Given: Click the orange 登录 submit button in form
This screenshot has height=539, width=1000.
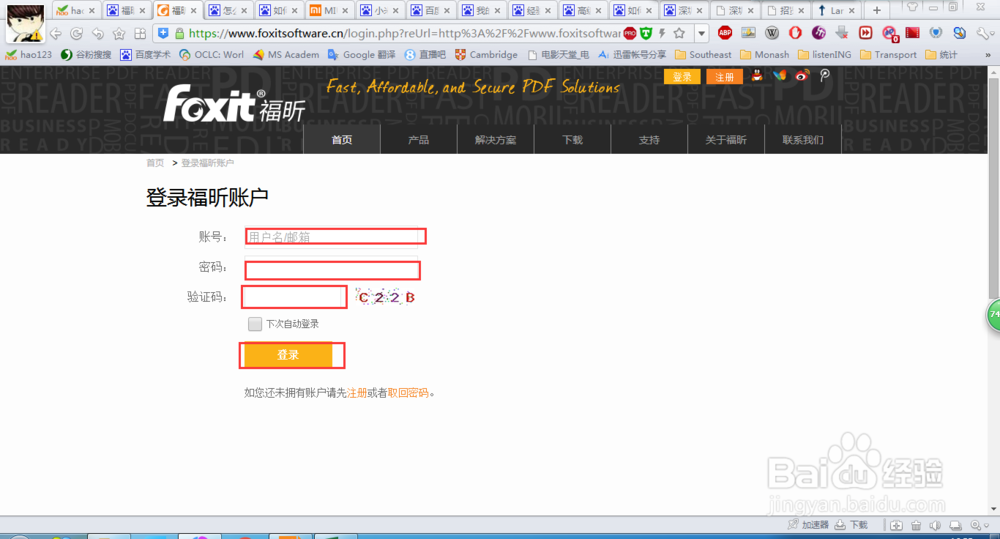Looking at the screenshot, I should (288, 355).
